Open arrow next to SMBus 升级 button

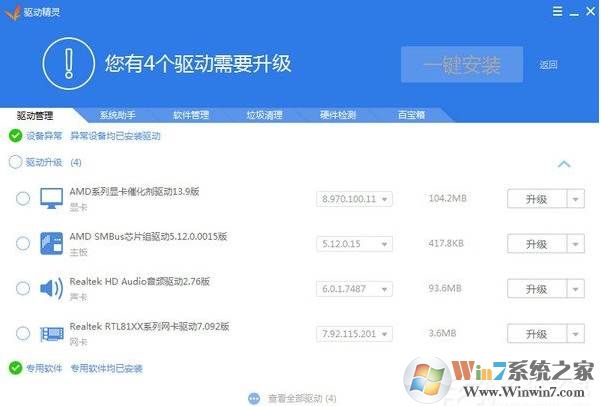point(575,244)
